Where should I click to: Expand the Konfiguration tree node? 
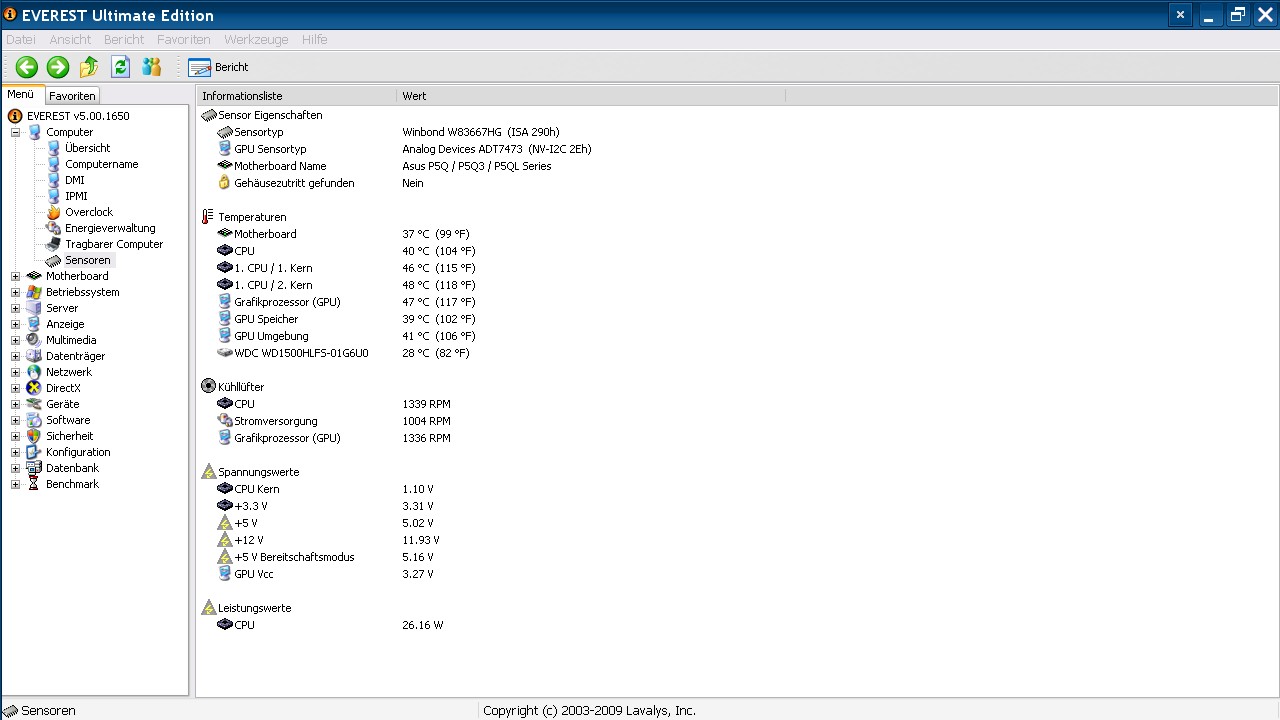coord(15,452)
